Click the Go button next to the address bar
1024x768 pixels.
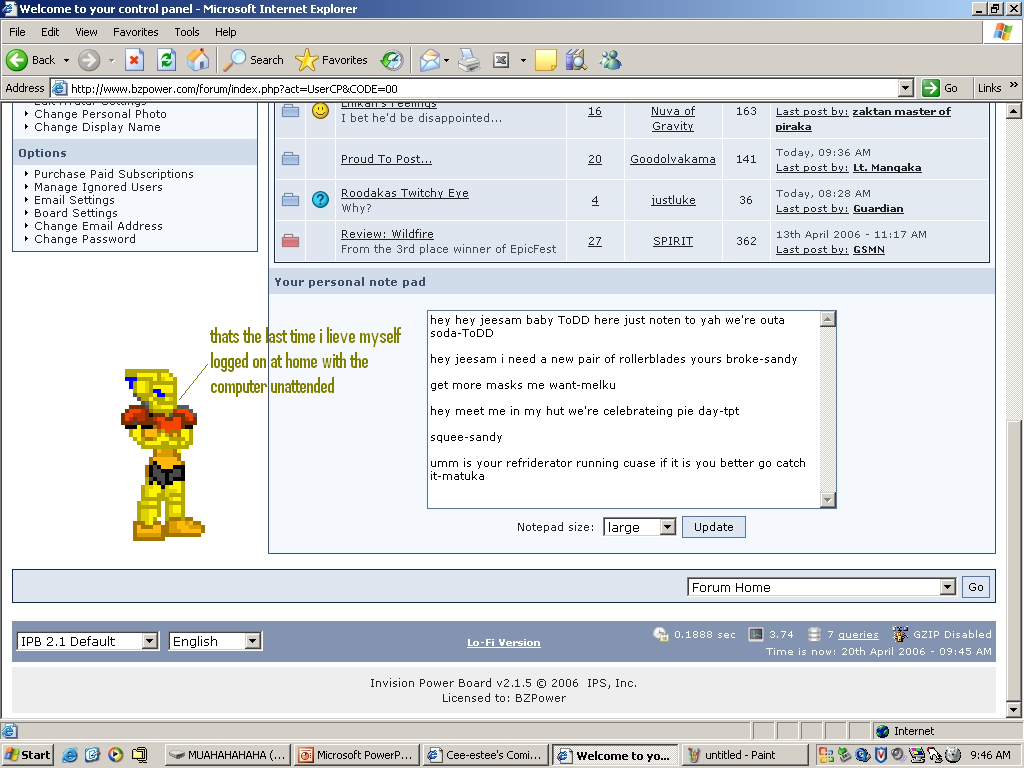coord(941,88)
